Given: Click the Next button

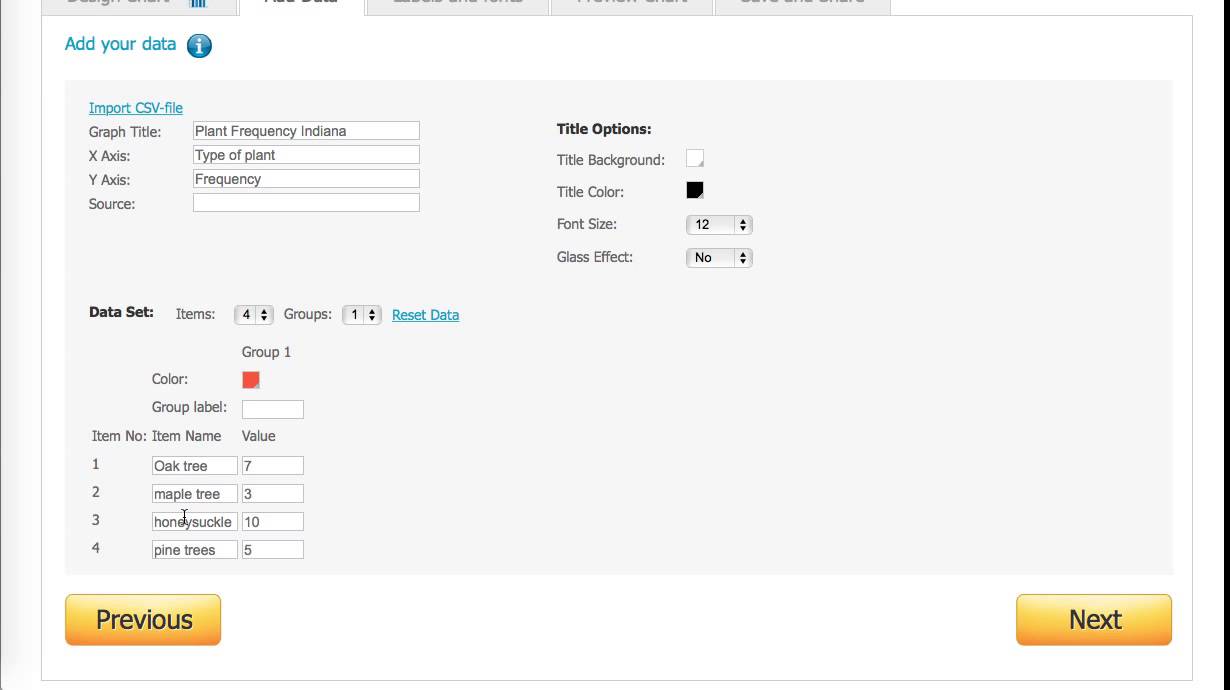Looking at the screenshot, I should [1094, 620].
